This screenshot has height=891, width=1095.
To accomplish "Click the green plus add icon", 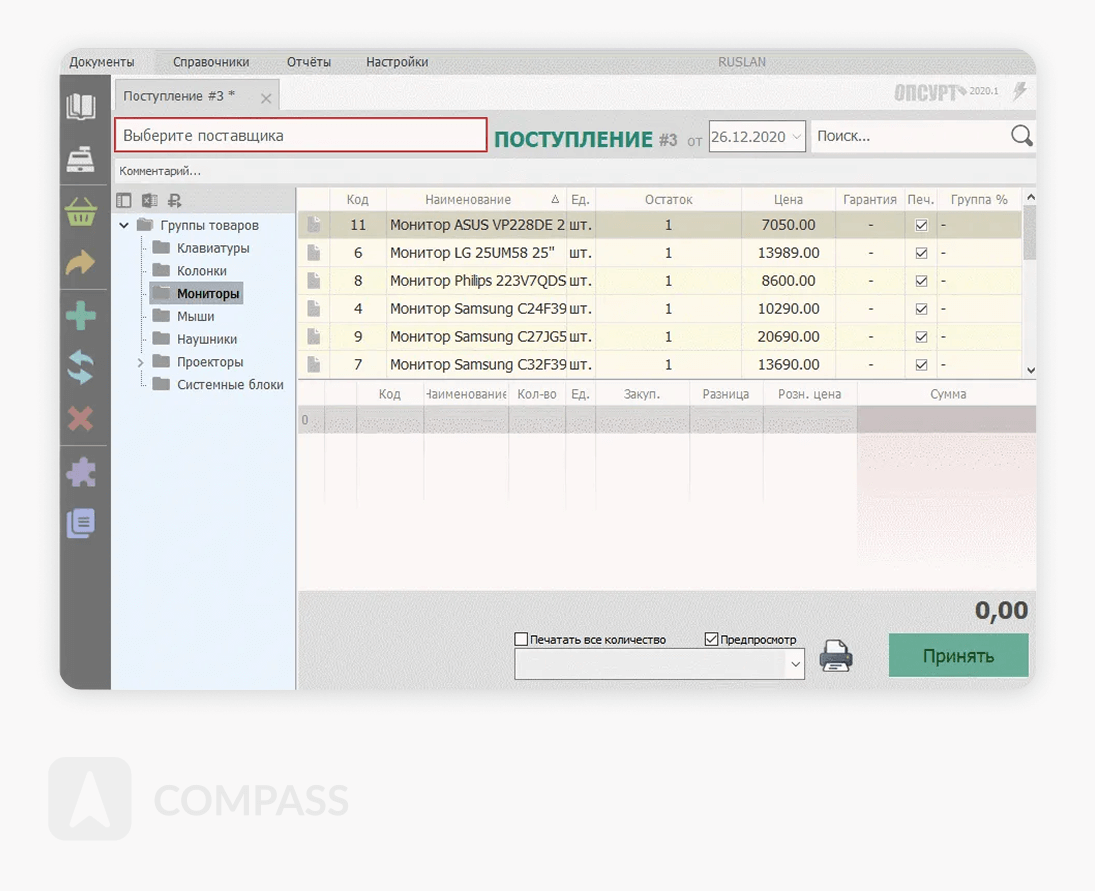I will (x=81, y=317).
